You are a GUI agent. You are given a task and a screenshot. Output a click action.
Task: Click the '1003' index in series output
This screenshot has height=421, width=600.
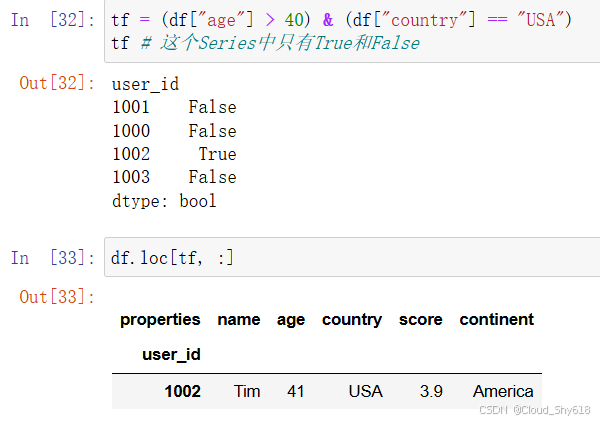pyautogui.click(x=131, y=177)
